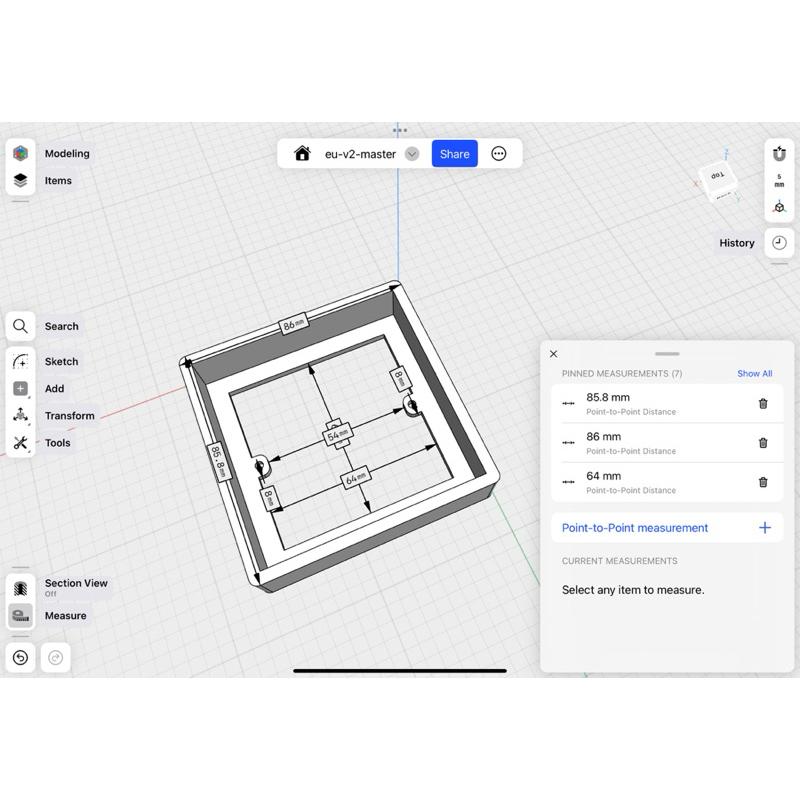Image resolution: width=800 pixels, height=800 pixels.
Task: Open the History clock icon
Action: click(x=779, y=243)
